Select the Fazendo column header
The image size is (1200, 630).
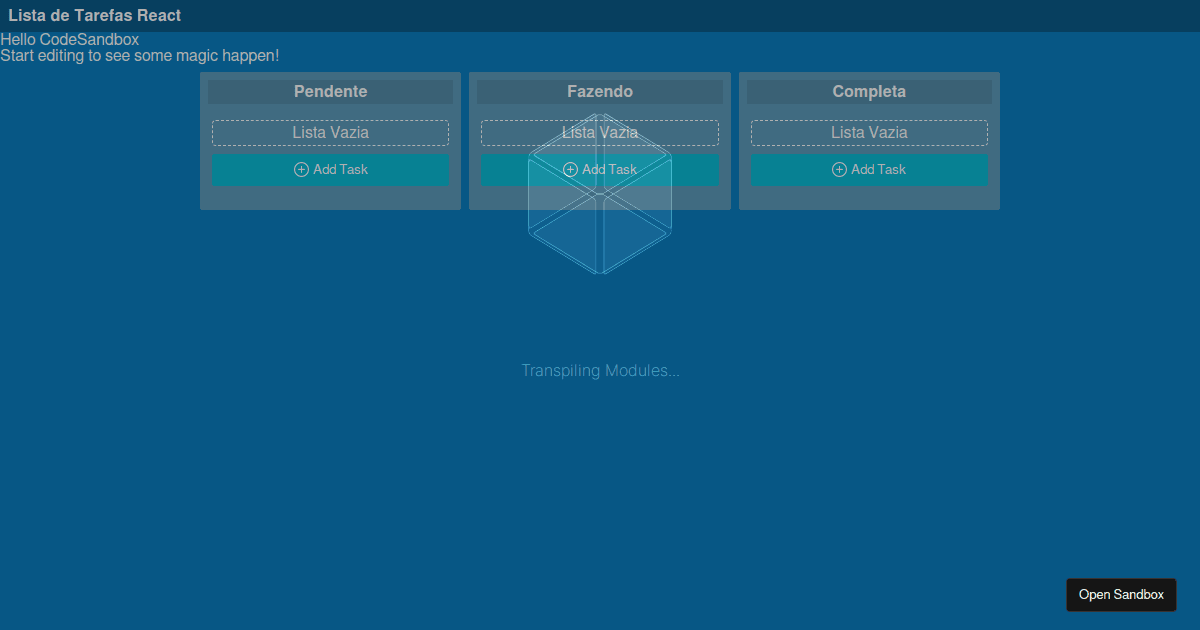pos(600,92)
